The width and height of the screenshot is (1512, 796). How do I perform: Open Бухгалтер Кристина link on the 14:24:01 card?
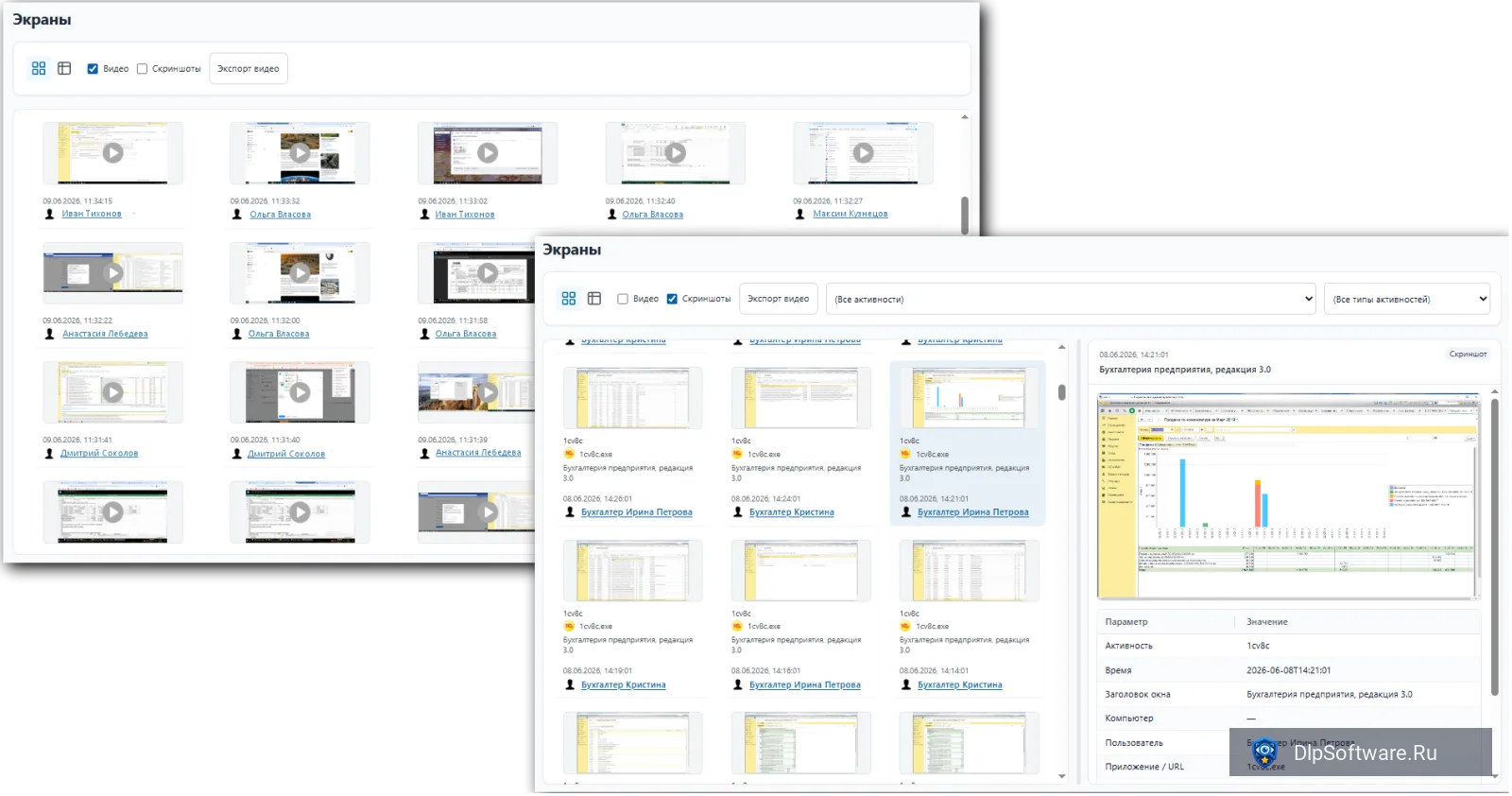[792, 512]
